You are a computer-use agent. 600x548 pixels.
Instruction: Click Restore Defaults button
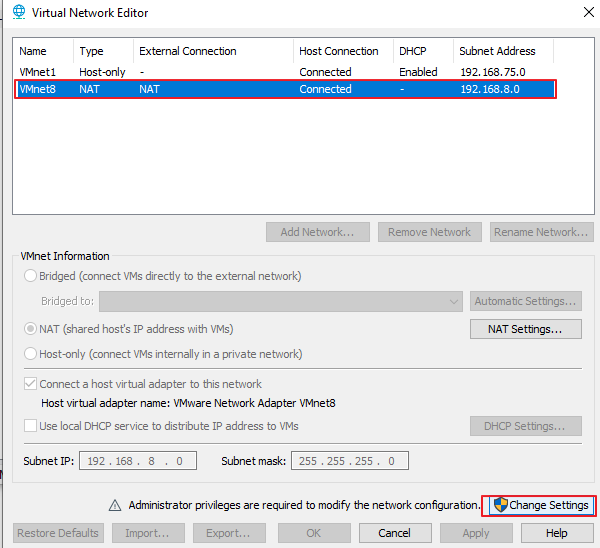click(58, 533)
